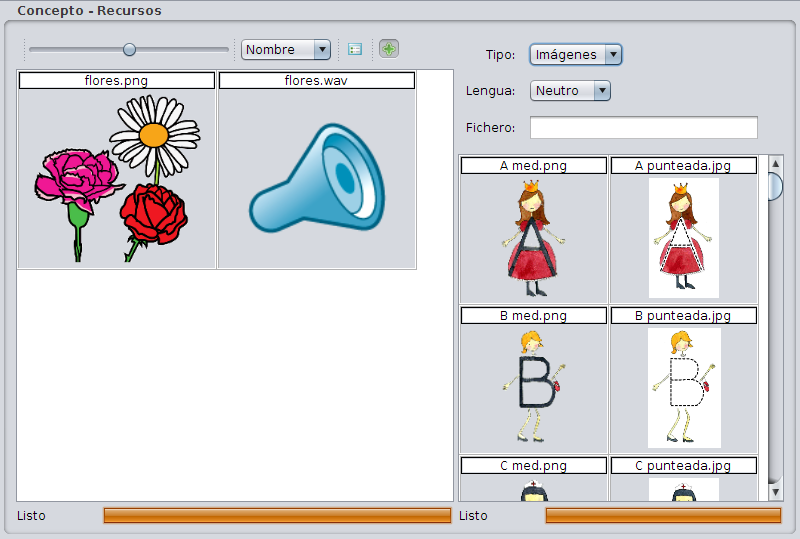Click the right Listo progress bar
The image size is (800, 539).
coord(663,516)
